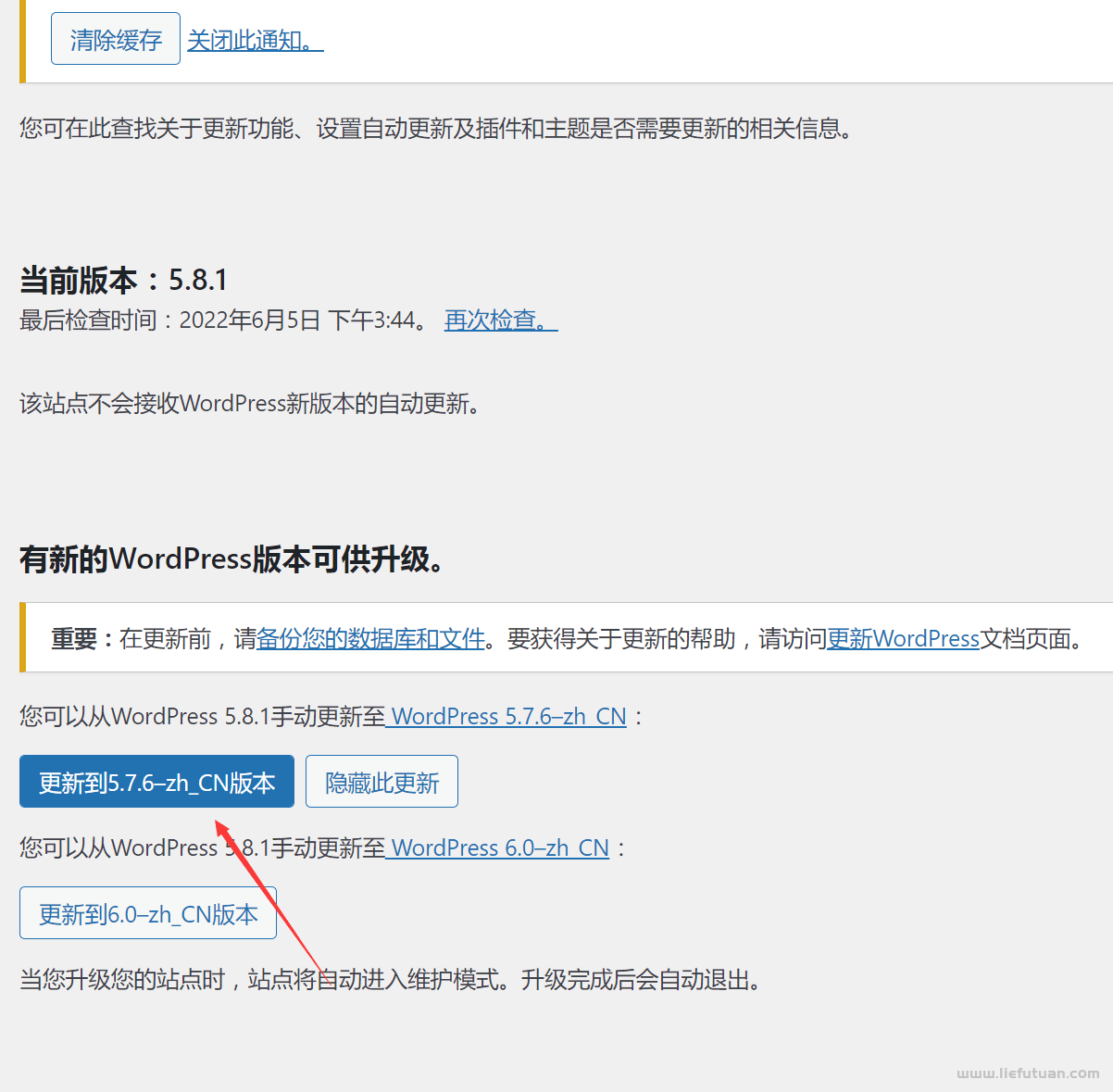This screenshot has width=1113, height=1092.
Task: Click 更新到6.0–zh_CN版本 button
Action: pos(148,913)
